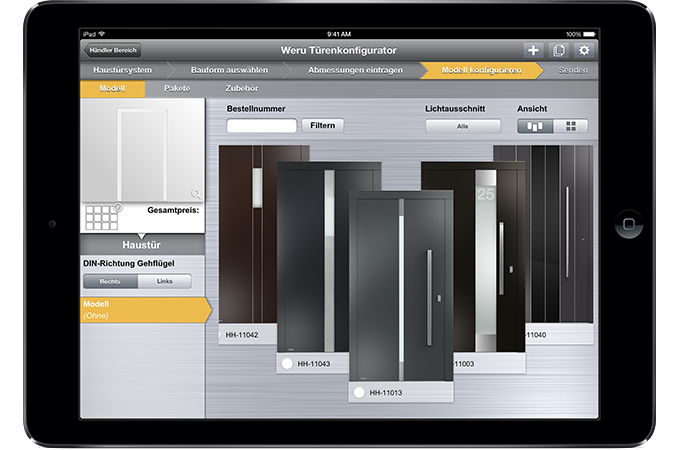
Task: Select the Modell tab
Action: tap(112, 88)
